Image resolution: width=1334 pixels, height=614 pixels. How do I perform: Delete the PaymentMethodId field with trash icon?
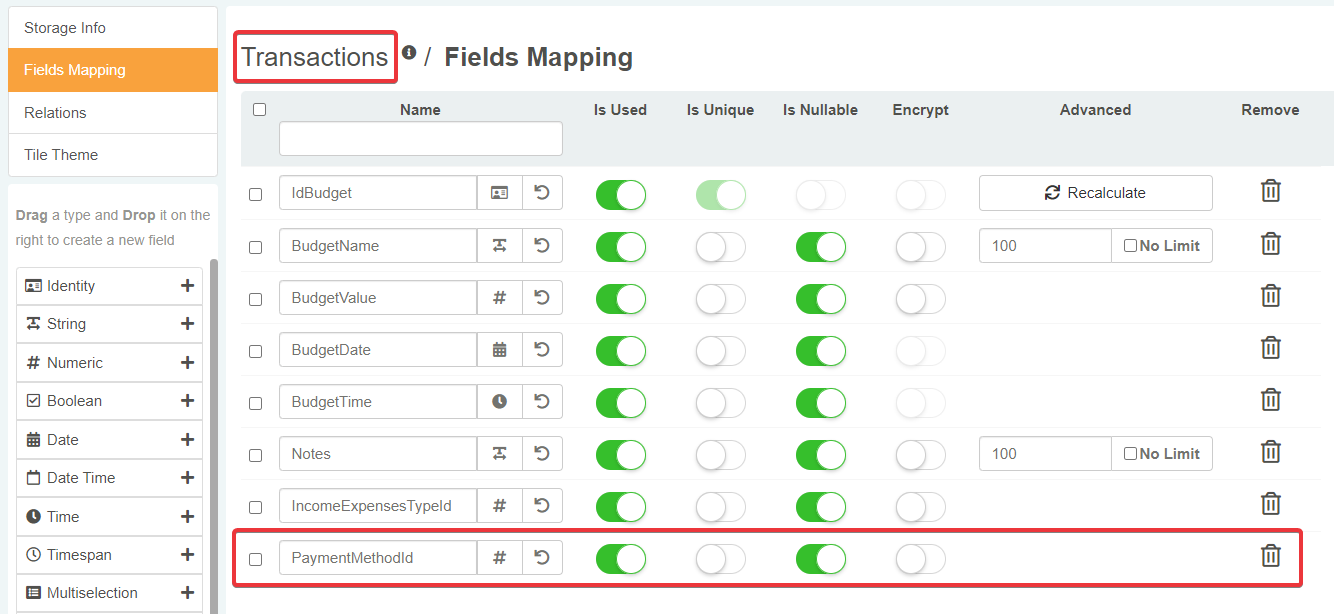click(x=1270, y=556)
